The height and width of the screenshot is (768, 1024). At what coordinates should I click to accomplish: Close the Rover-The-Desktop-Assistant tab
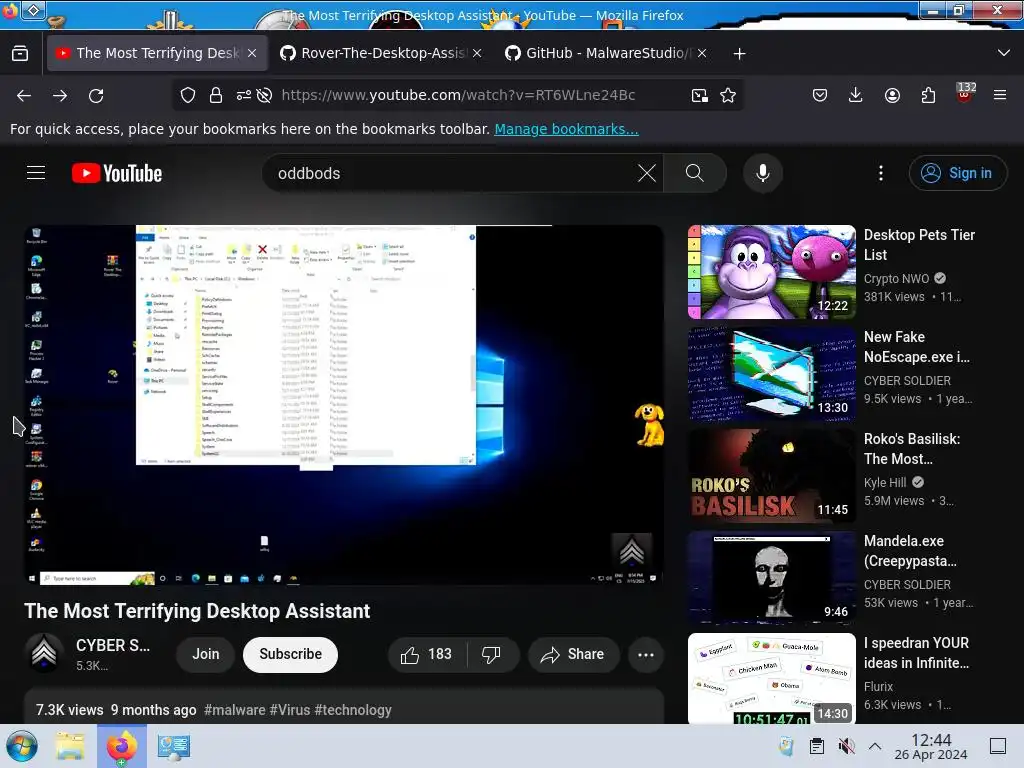tap(477, 54)
